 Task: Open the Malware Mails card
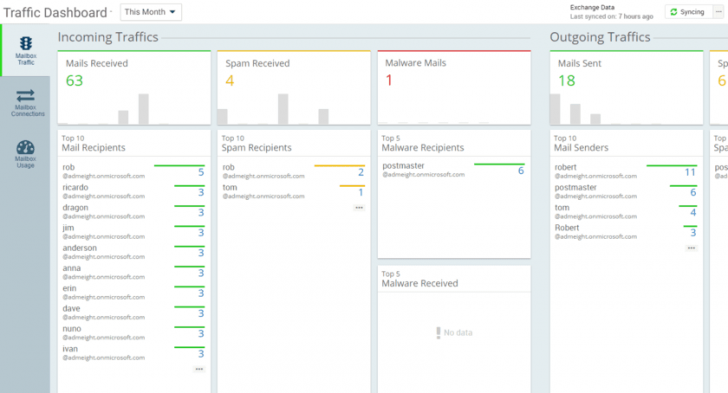(x=454, y=88)
